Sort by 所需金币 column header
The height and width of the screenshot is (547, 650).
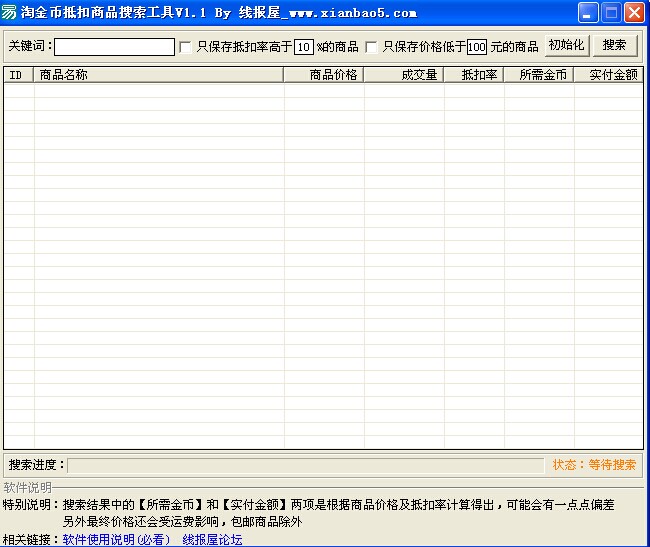coord(539,75)
